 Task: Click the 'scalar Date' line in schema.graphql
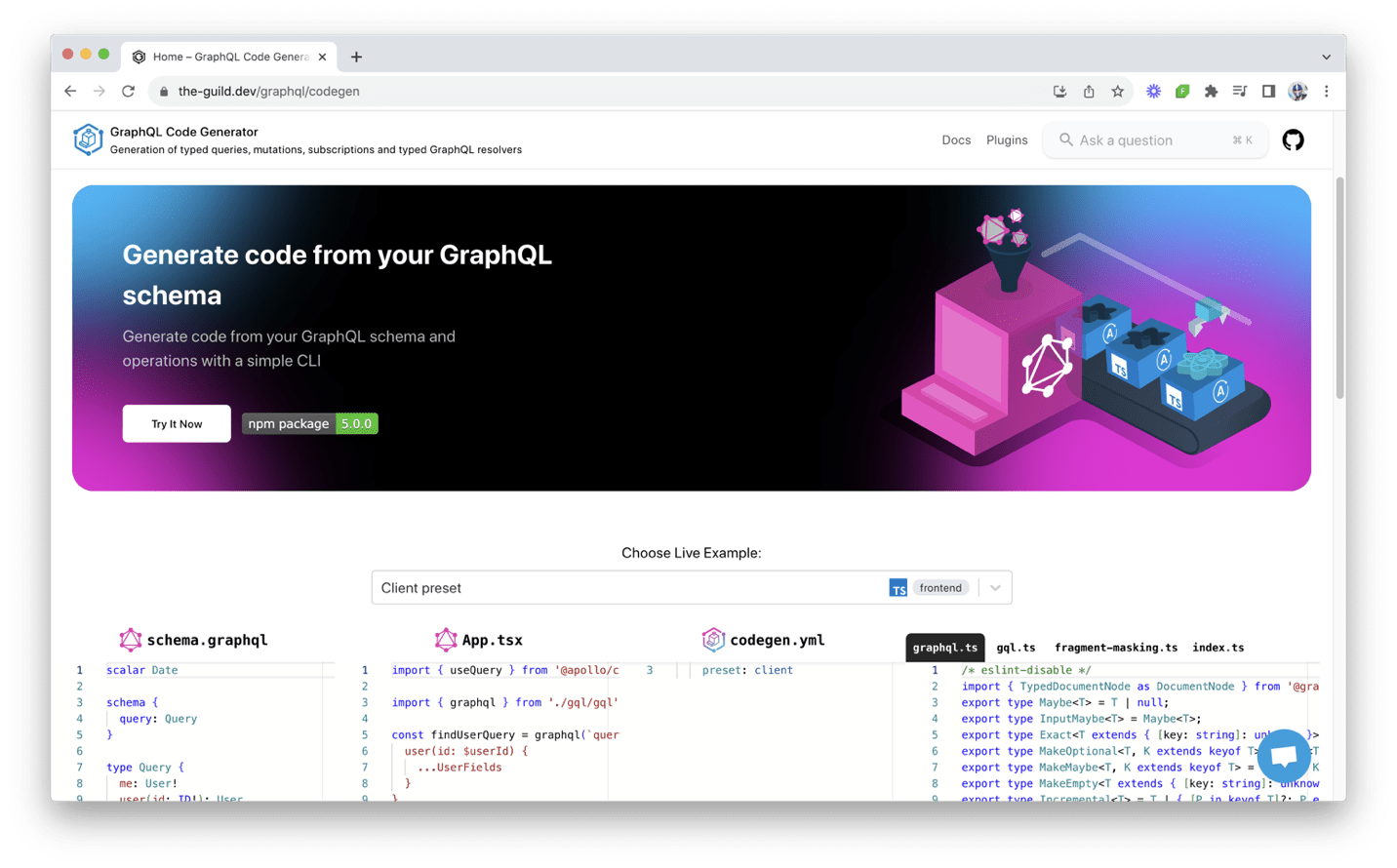pos(141,670)
